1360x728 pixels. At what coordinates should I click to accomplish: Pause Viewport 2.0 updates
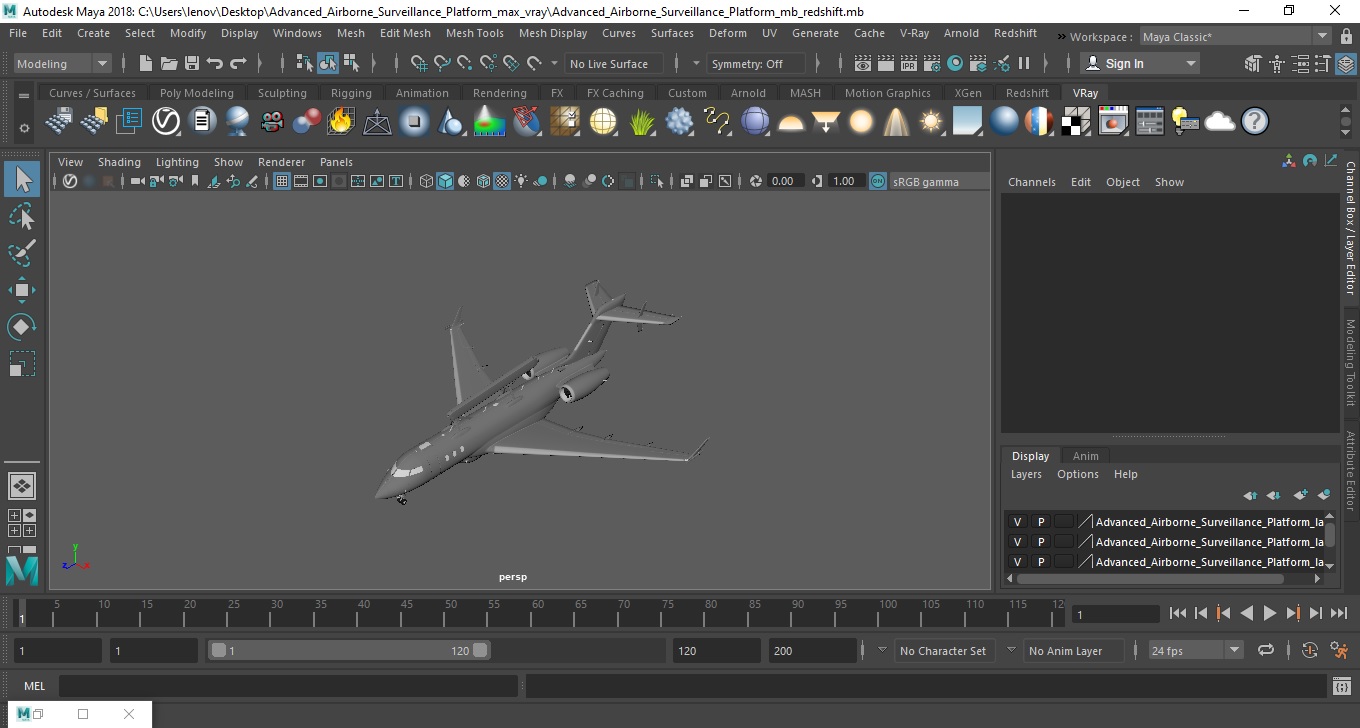tap(1024, 63)
